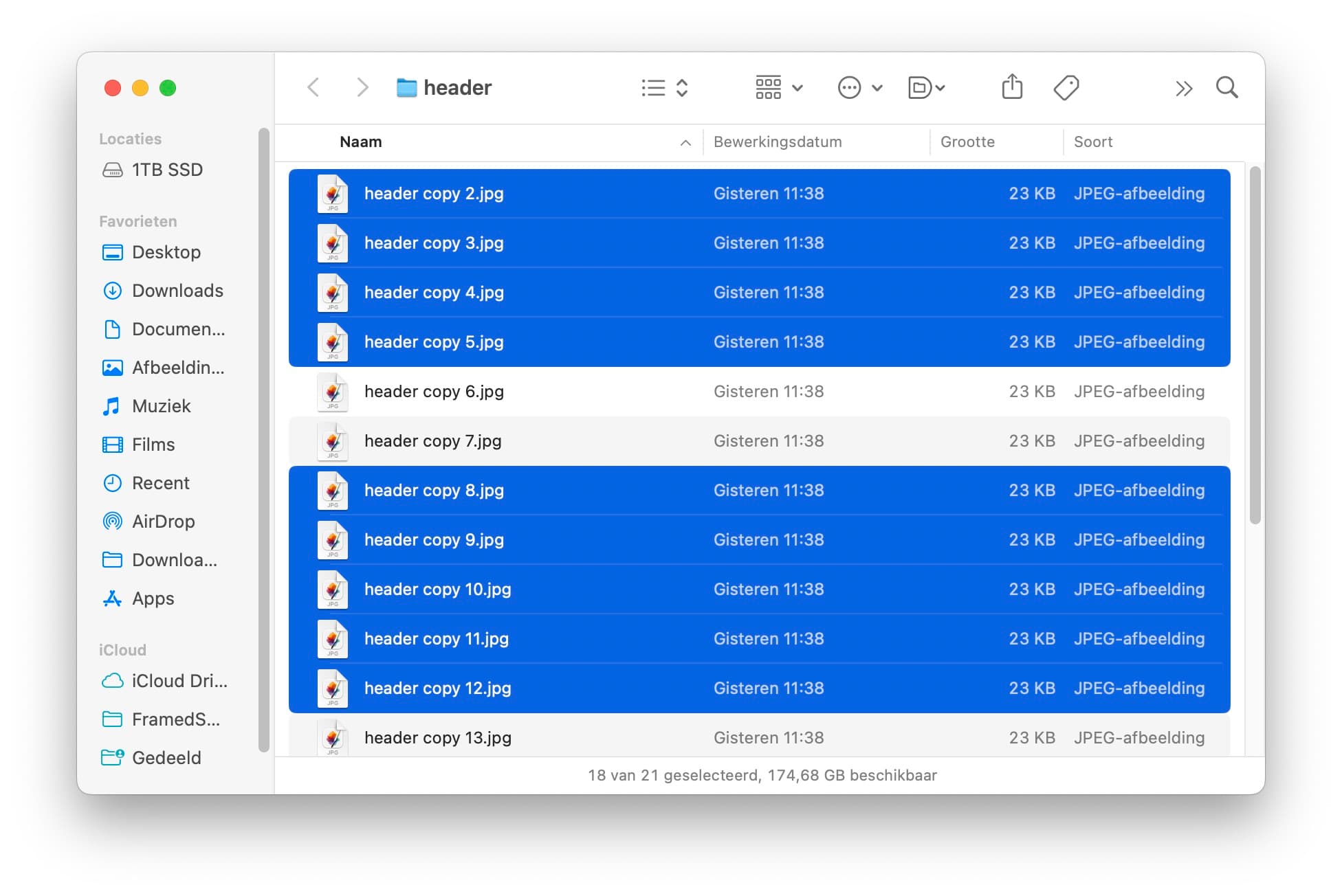Open the list view switcher
This screenshot has height=896, width=1342.
[664, 88]
